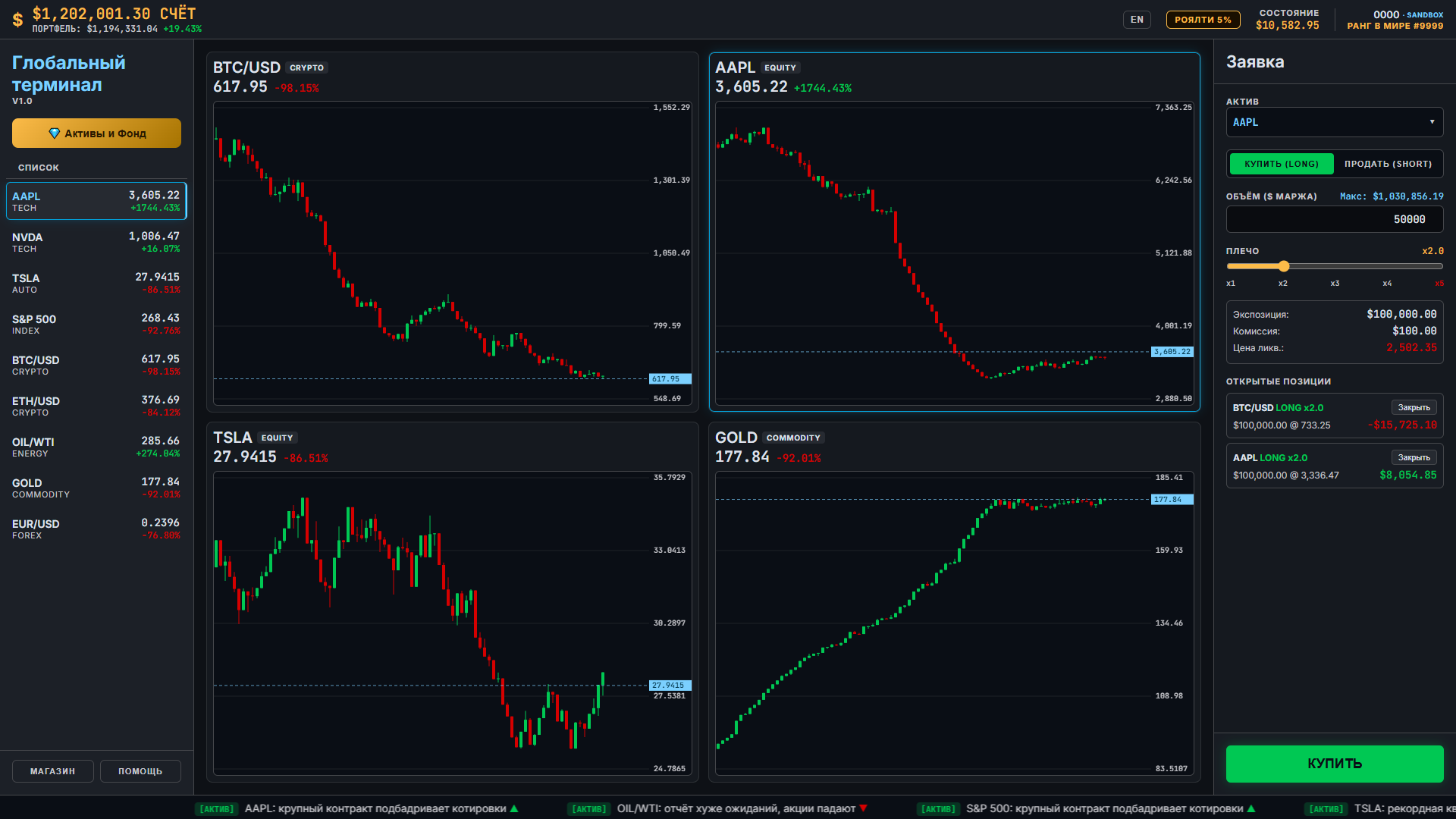The image size is (1456, 819).
Task: Set leverage to x4 mark
Action: coord(1387,284)
